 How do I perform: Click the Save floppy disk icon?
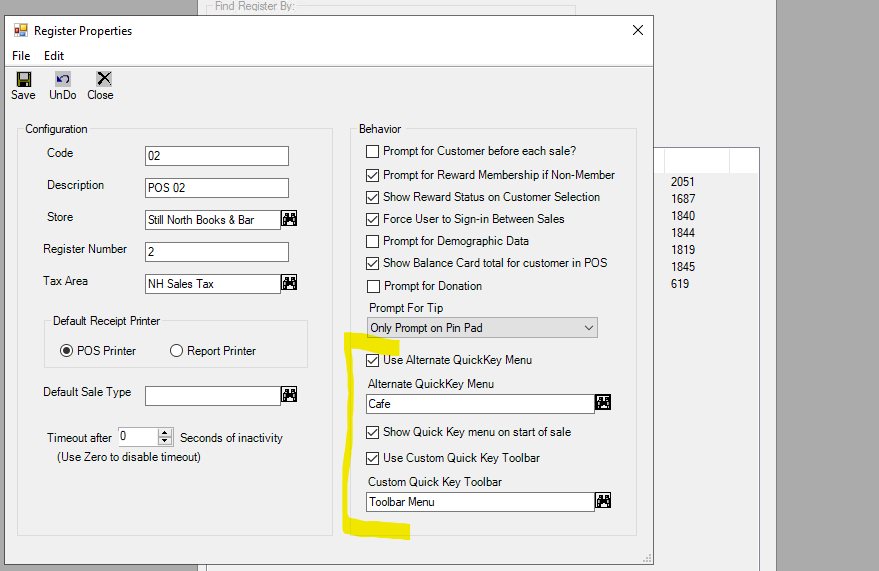(x=24, y=79)
